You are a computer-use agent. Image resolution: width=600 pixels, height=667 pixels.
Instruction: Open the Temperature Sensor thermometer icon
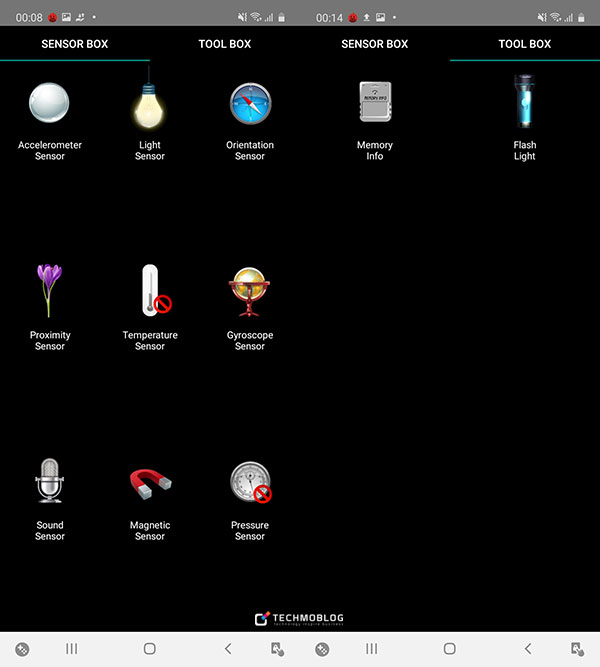pyautogui.click(x=150, y=291)
